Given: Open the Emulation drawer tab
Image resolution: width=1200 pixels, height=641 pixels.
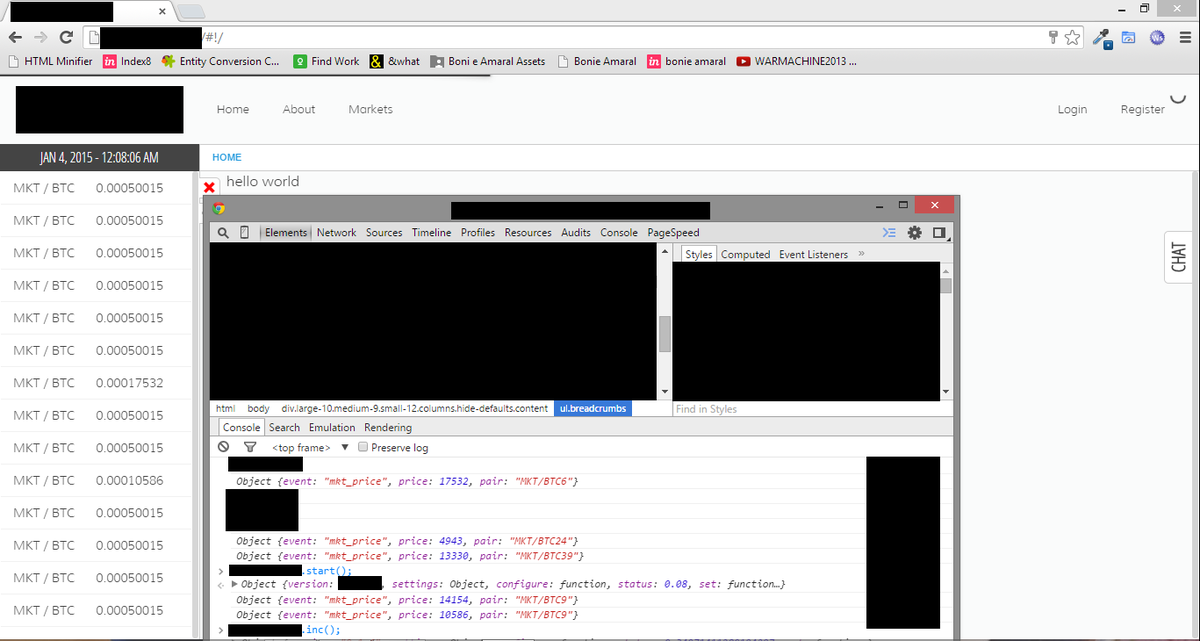Looking at the screenshot, I should (332, 427).
